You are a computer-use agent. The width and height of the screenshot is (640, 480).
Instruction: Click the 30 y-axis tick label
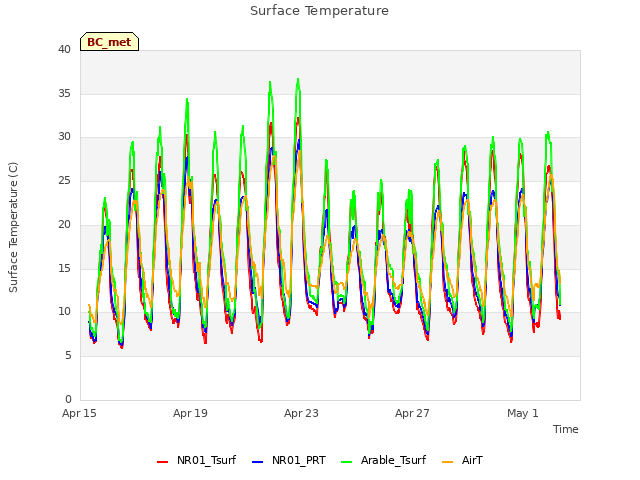pos(64,137)
